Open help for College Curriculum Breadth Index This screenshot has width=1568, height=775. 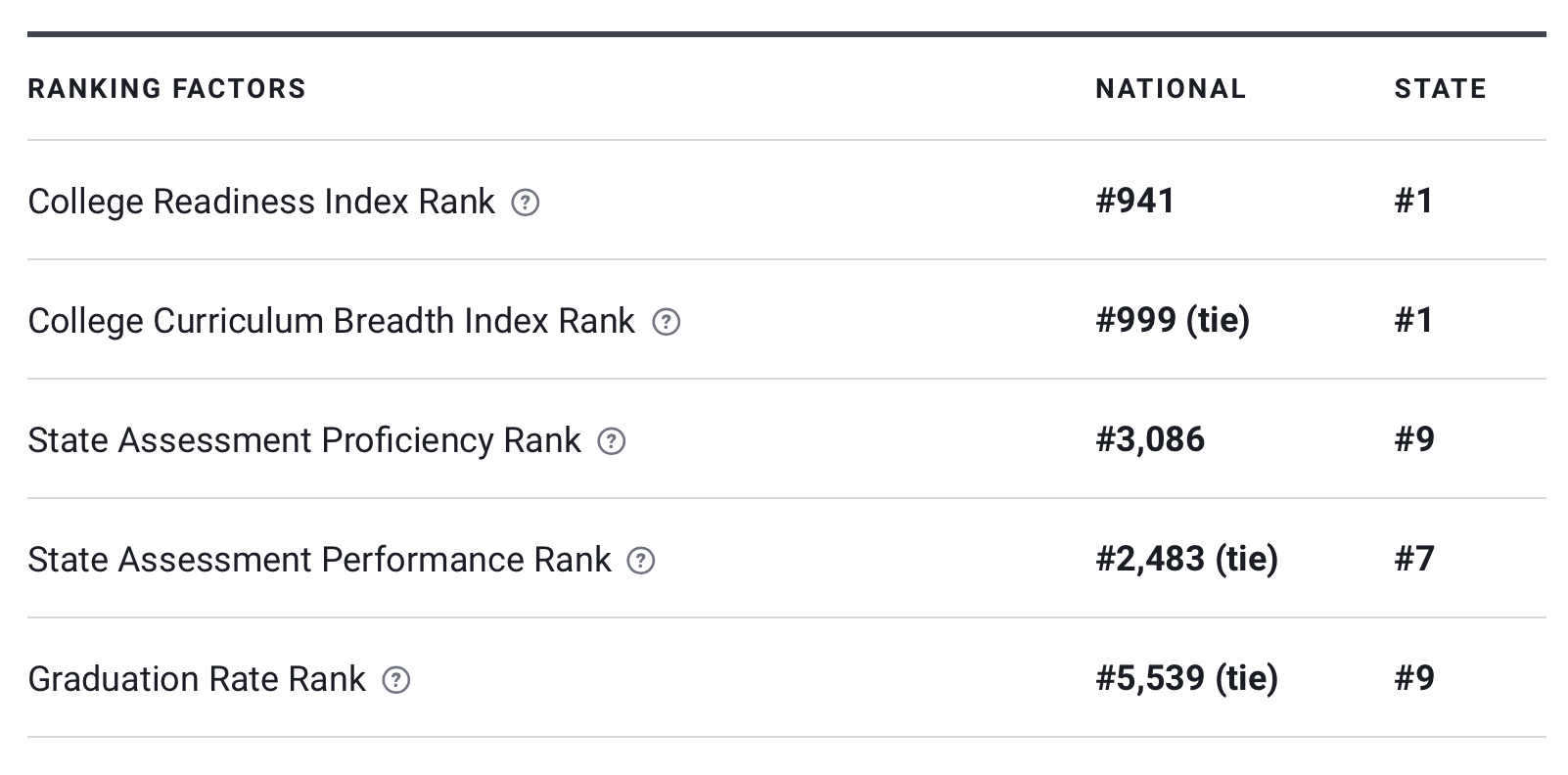(666, 322)
